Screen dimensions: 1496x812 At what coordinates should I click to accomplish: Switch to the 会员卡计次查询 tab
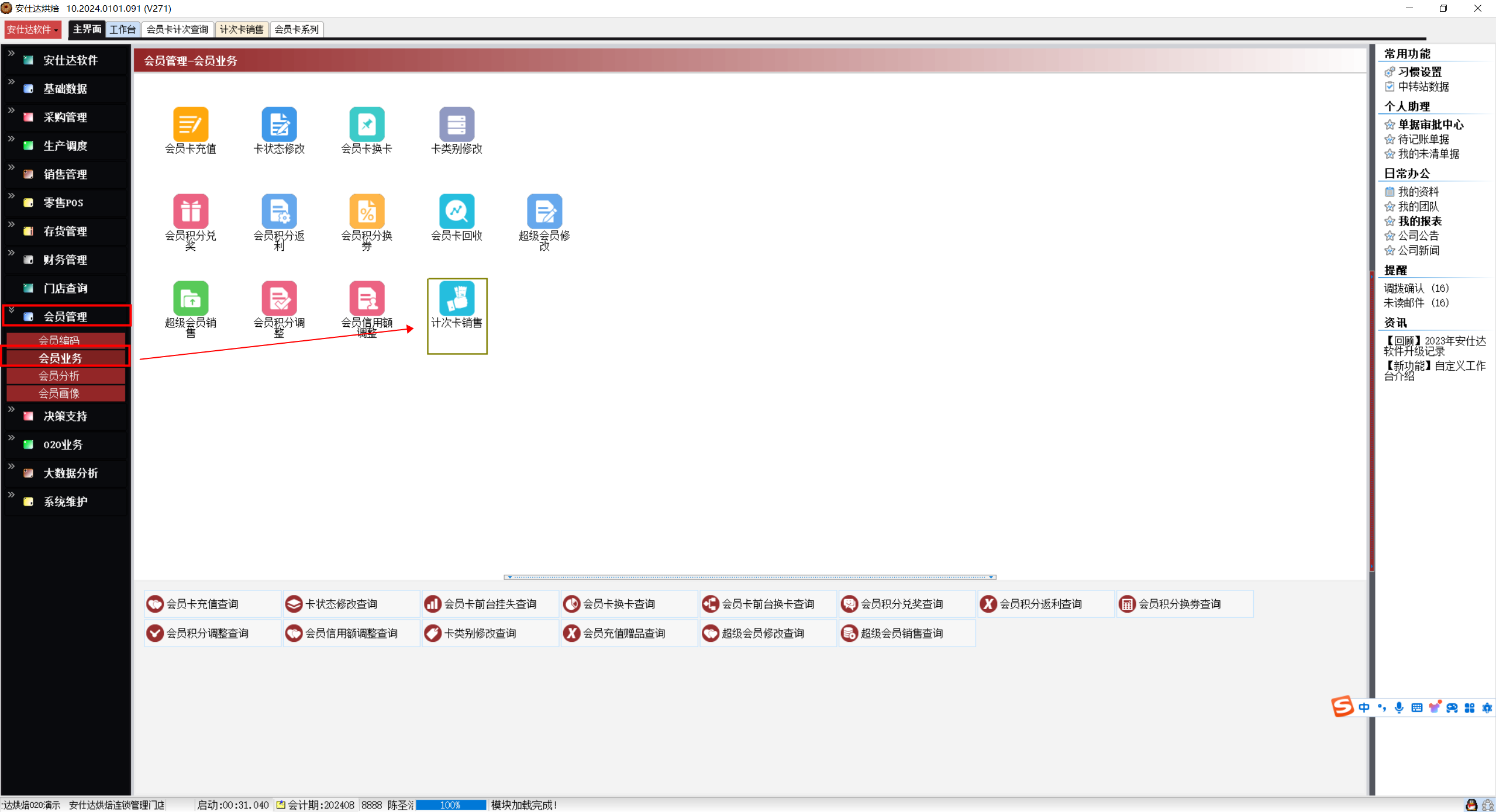pos(177,29)
